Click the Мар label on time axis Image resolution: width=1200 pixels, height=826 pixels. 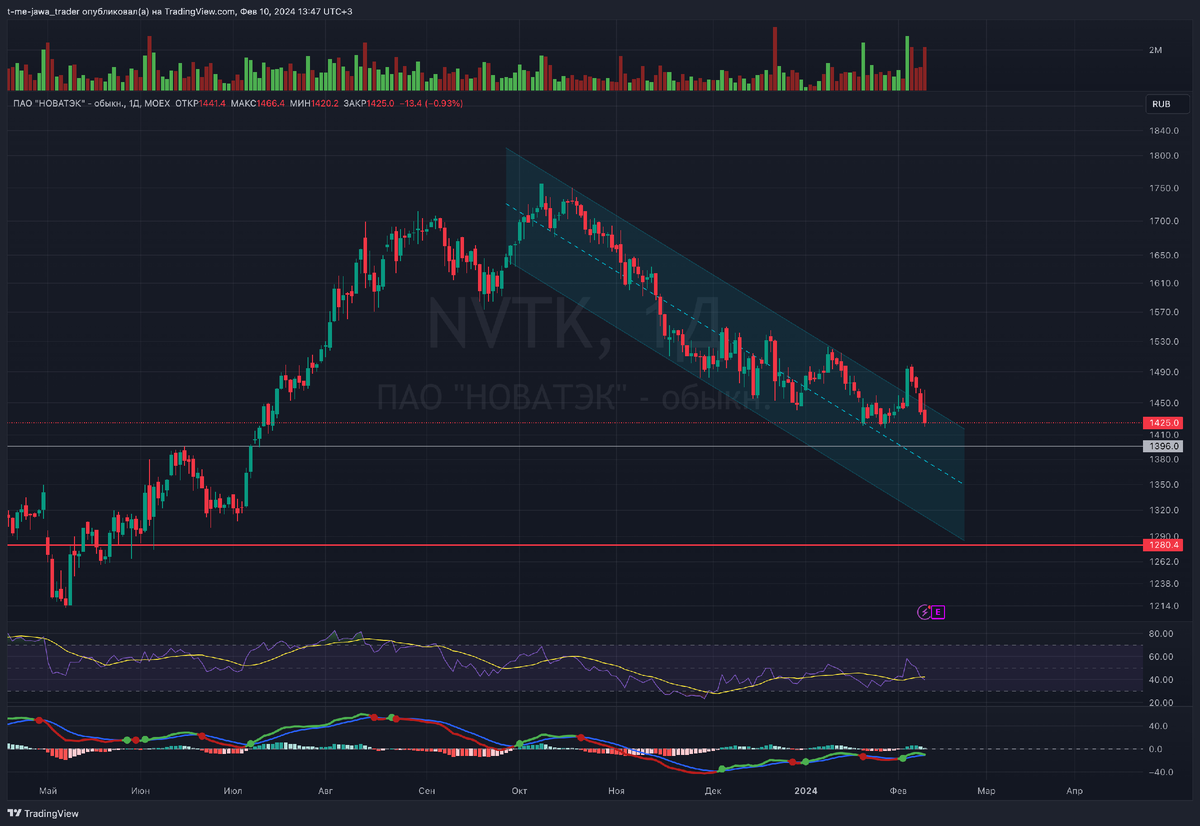[x=987, y=791]
